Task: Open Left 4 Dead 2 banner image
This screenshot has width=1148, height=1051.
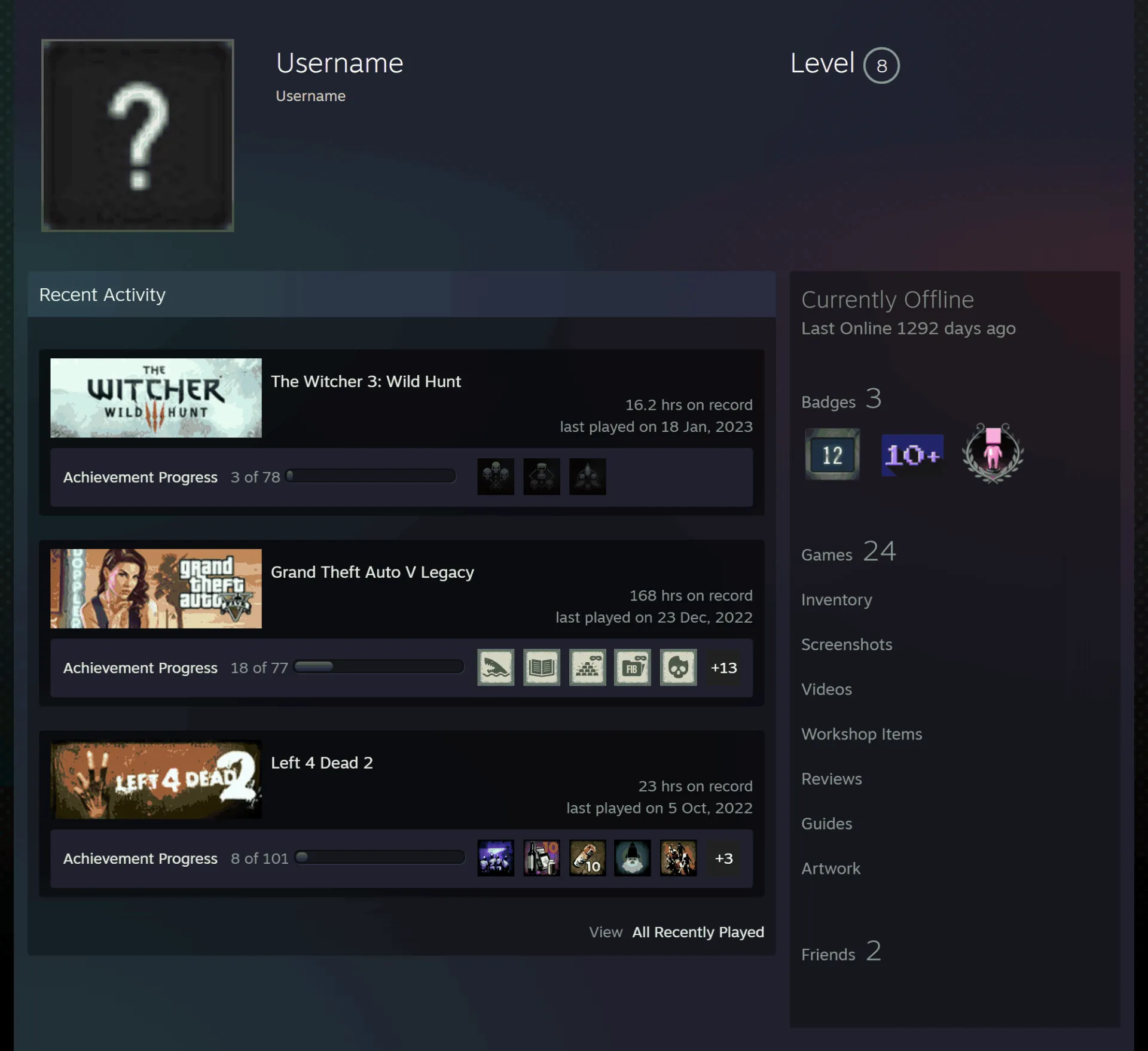Action: 156,779
